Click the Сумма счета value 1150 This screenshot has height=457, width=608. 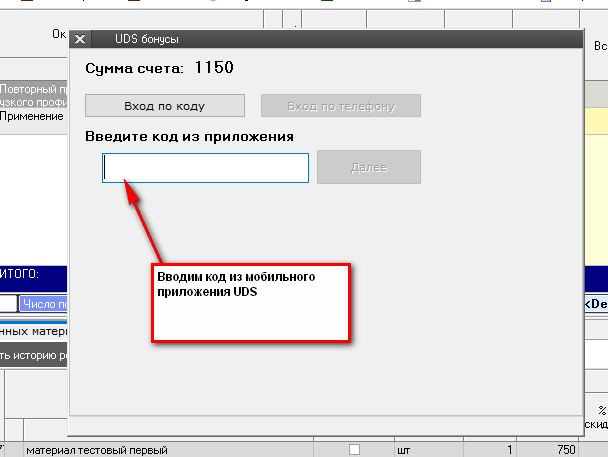tap(214, 67)
